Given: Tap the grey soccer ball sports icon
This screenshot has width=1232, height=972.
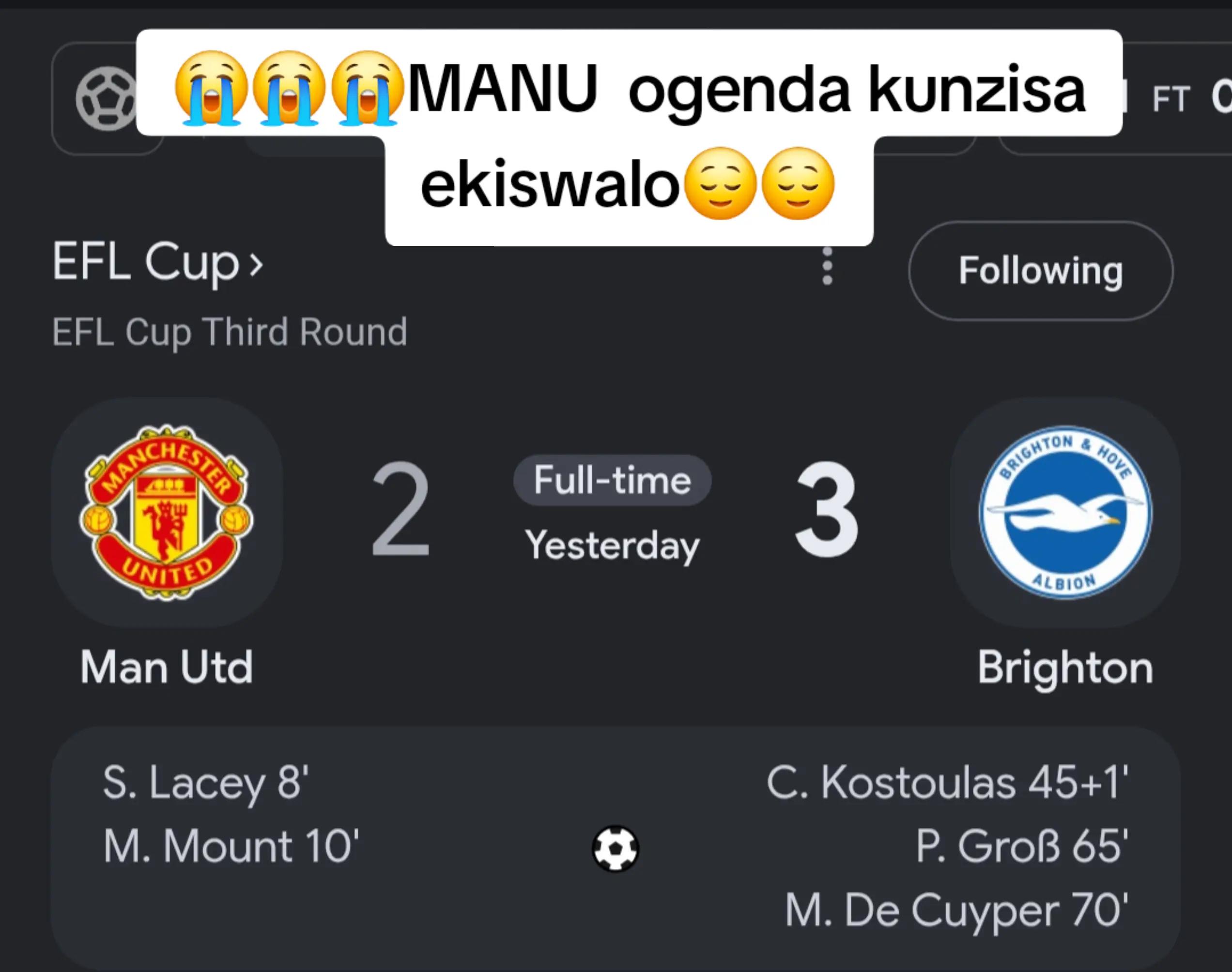Looking at the screenshot, I should (x=106, y=98).
